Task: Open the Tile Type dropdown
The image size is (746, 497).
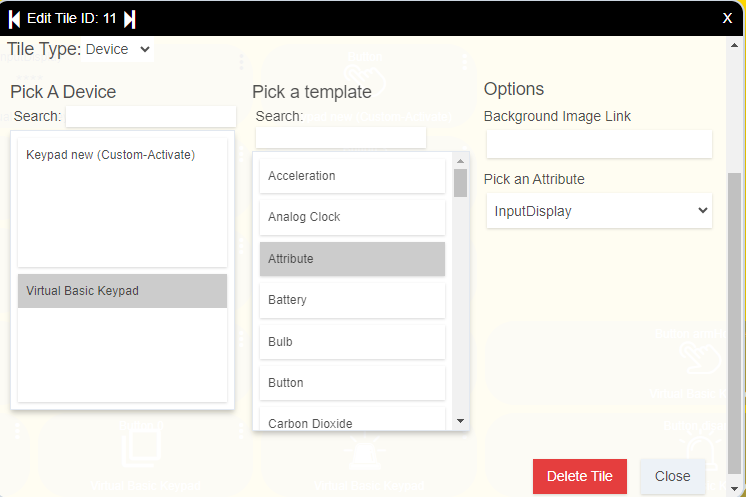Action: pyautogui.click(x=118, y=49)
